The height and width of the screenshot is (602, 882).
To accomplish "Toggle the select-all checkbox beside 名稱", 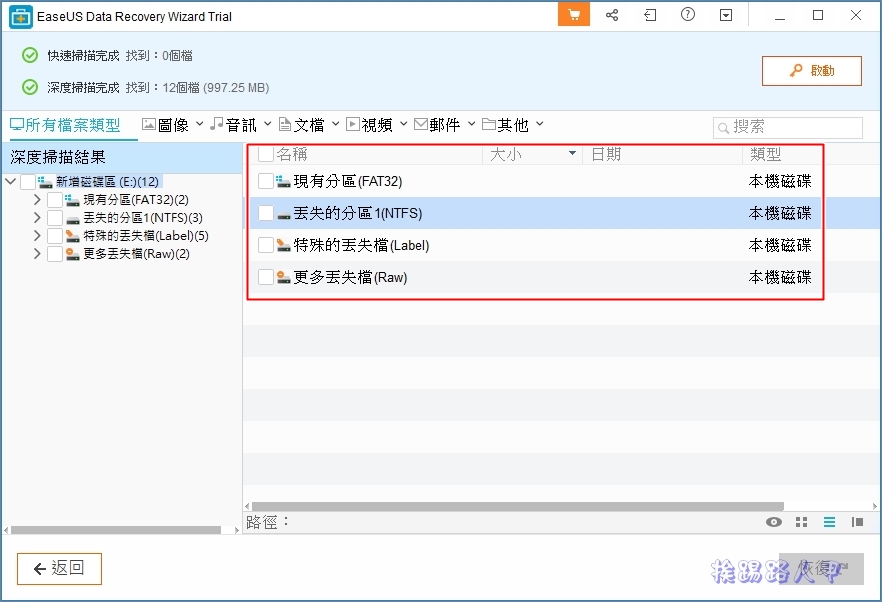I will coord(266,154).
